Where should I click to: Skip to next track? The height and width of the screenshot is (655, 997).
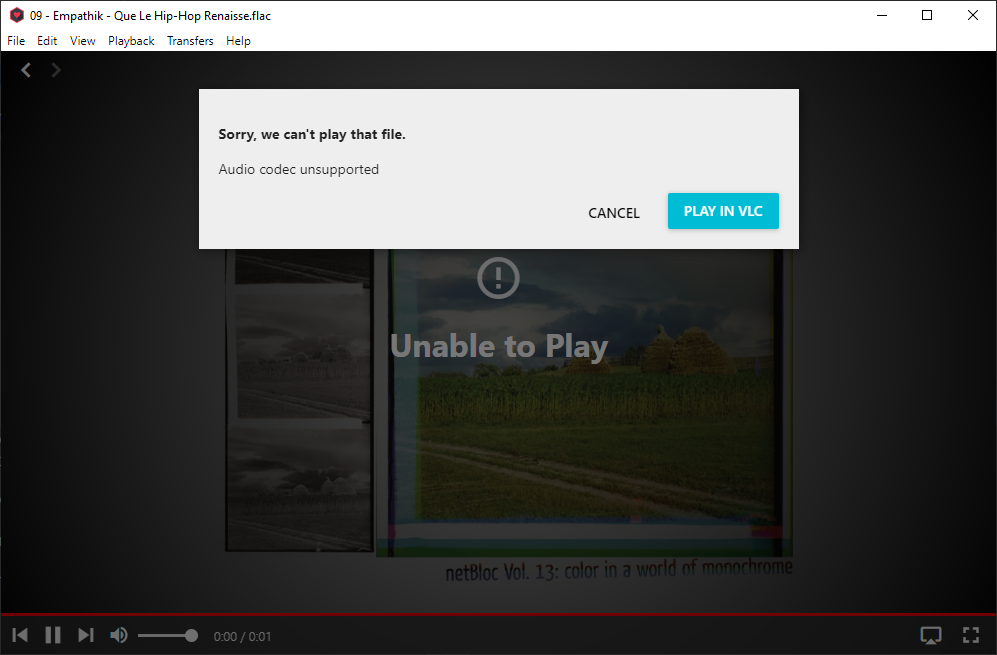pyautogui.click(x=86, y=635)
